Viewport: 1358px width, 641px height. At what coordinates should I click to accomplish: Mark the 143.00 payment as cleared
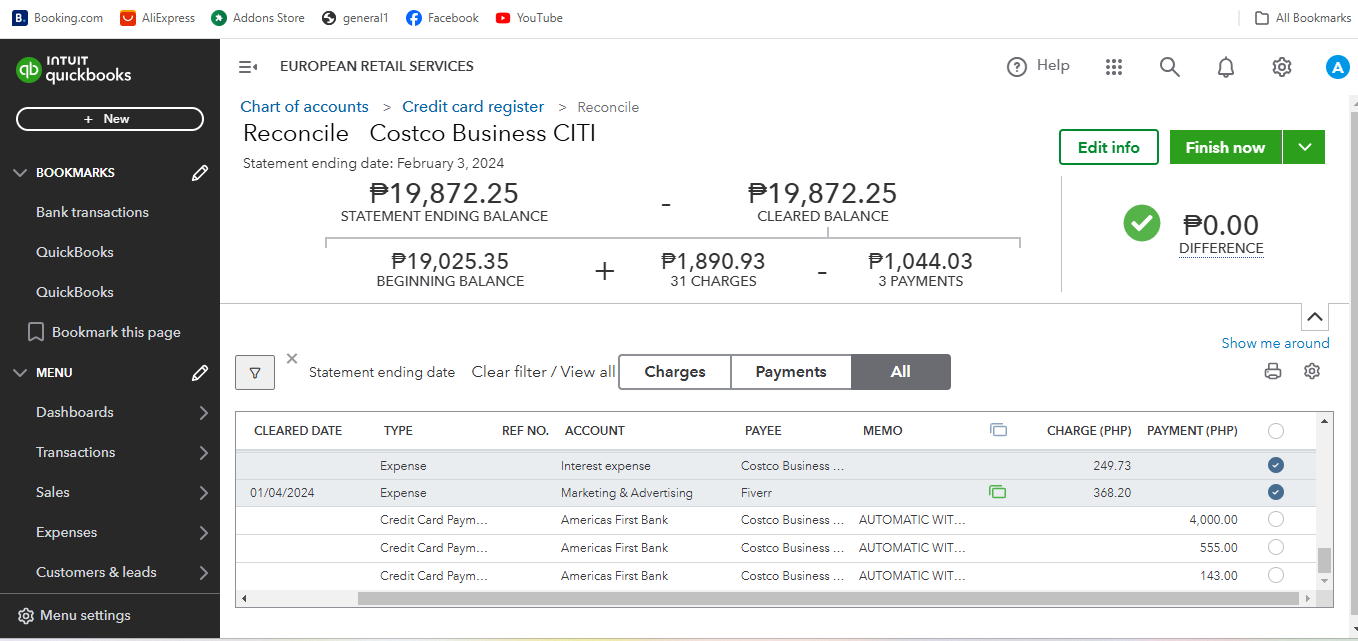coord(1275,575)
